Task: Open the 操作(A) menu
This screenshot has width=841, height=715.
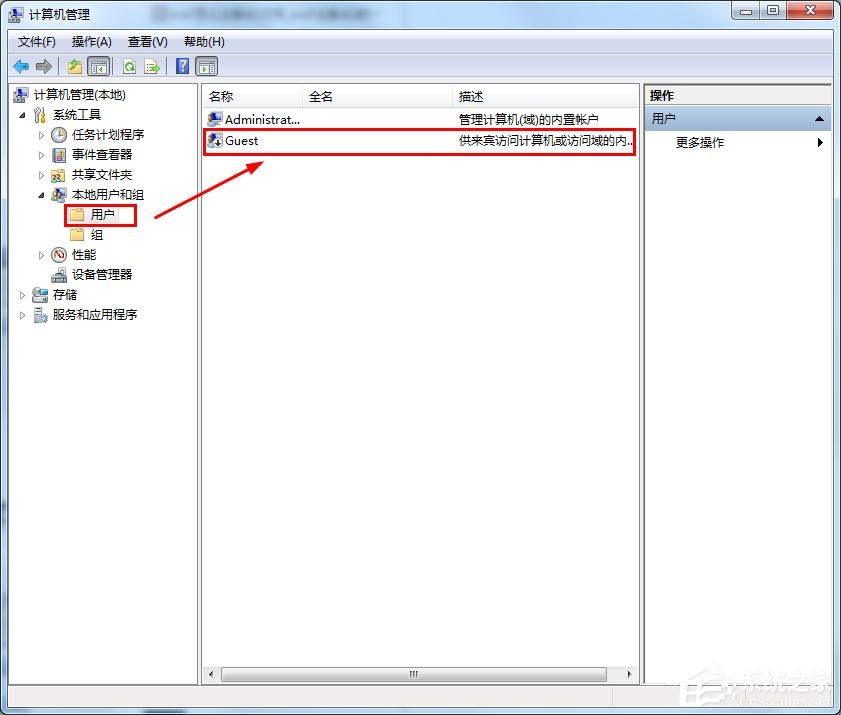Action: click(92, 41)
